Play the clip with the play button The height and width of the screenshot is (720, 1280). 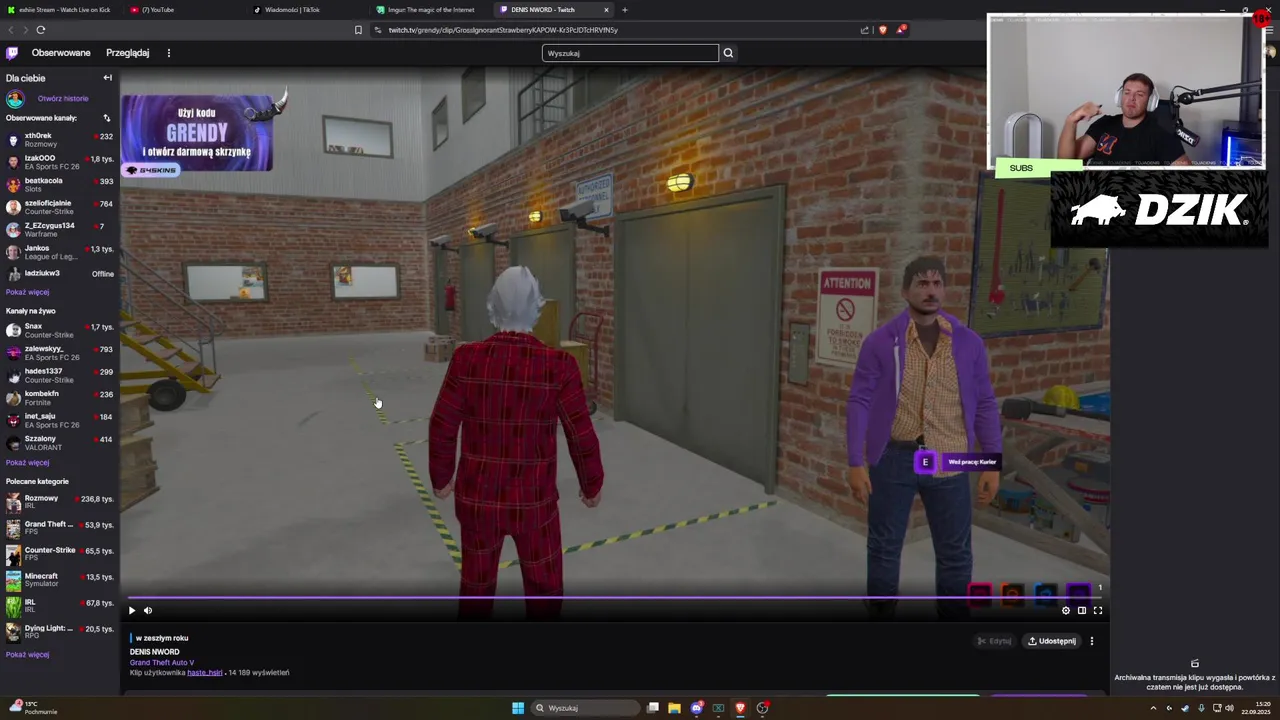click(131, 610)
